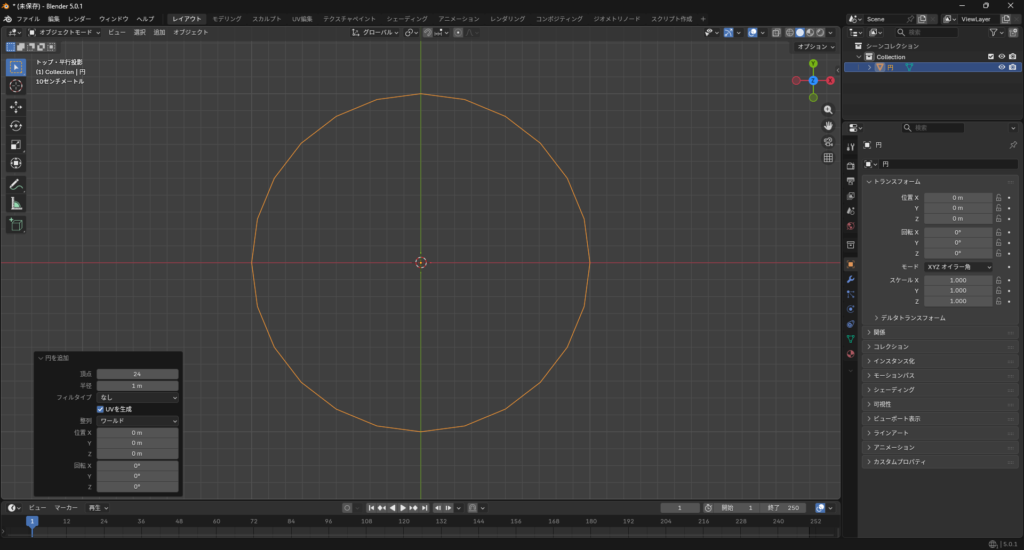Screen dimensions: 1024x550
Task: Open the 追加 menu in the viewport header
Action: coord(159,32)
